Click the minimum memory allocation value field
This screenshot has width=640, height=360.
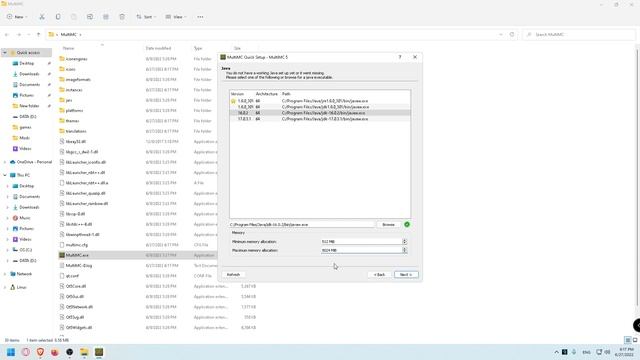coord(362,242)
